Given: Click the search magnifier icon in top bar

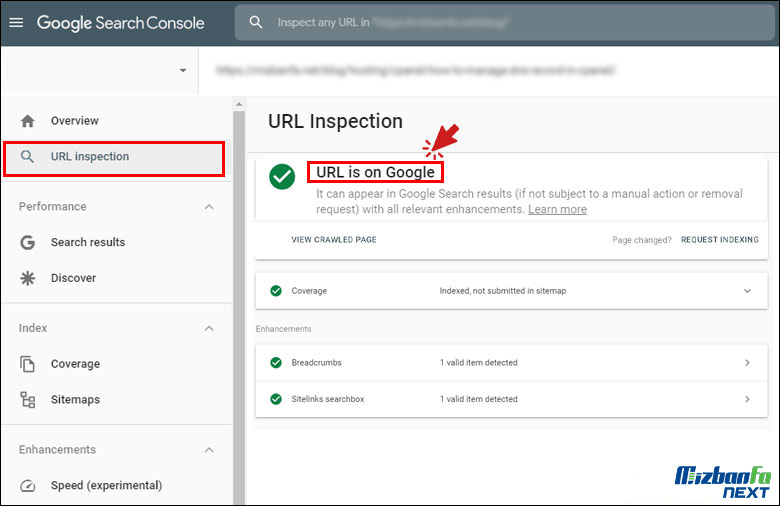Looking at the screenshot, I should 256,22.
